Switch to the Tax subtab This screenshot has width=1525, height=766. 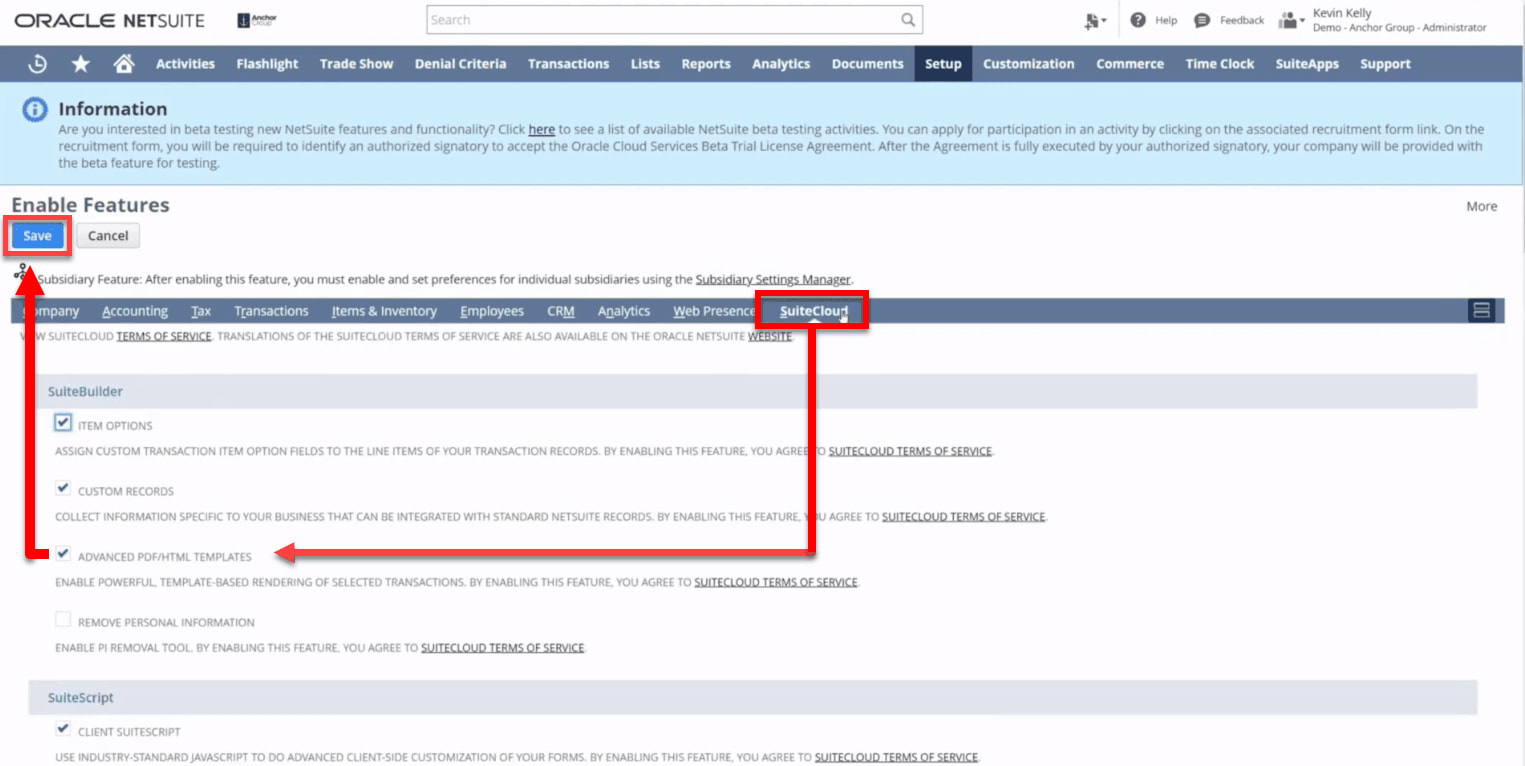coord(201,311)
